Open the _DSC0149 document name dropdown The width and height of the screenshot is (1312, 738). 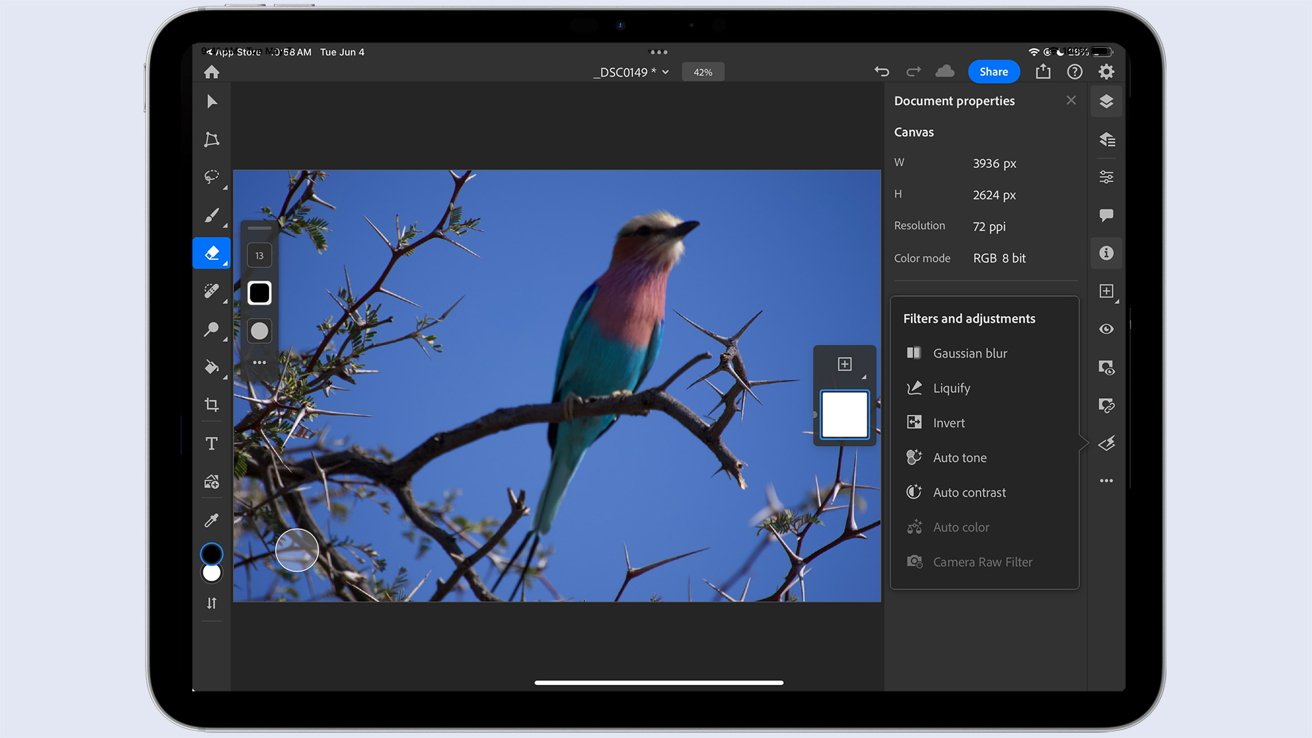tap(631, 72)
